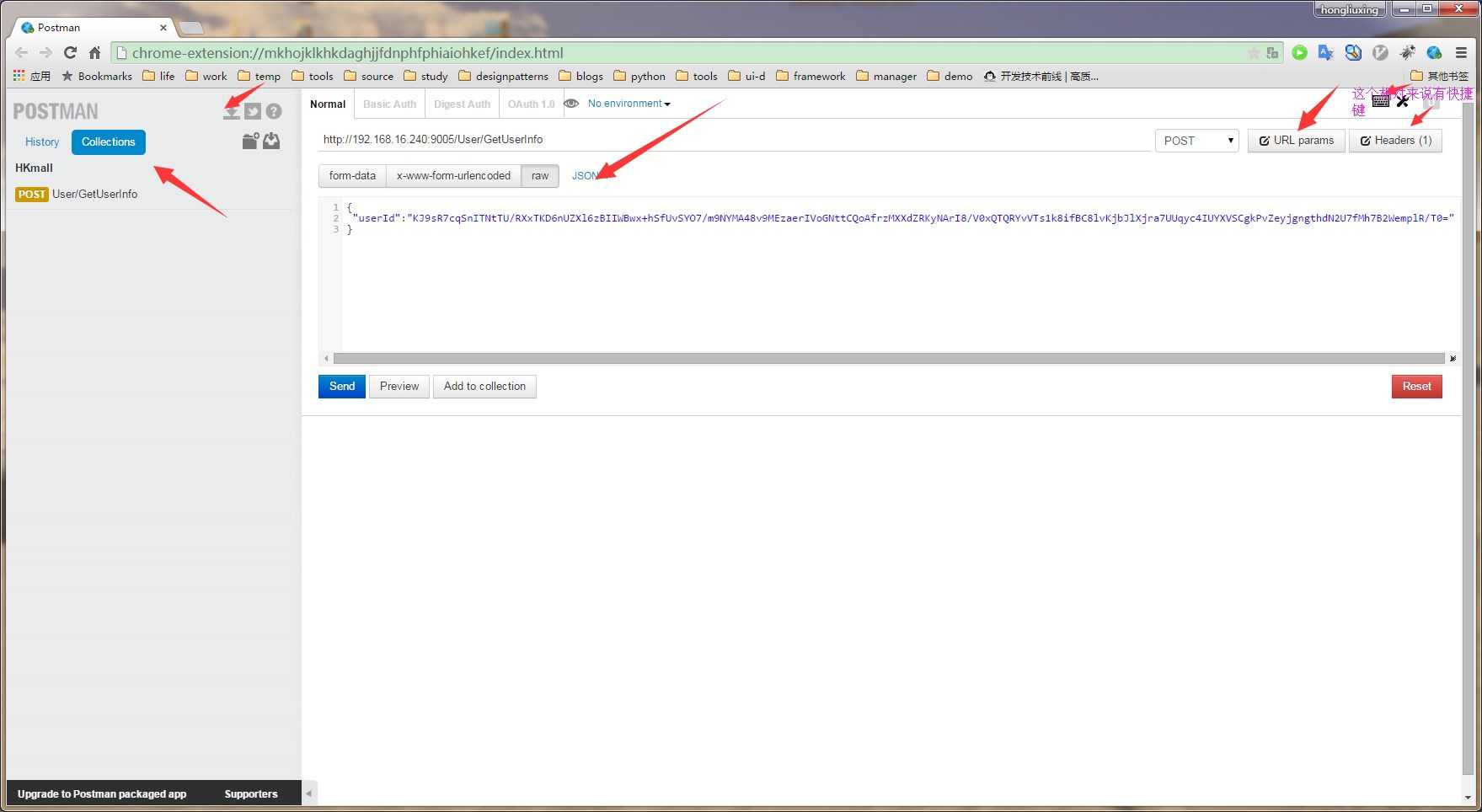The width and height of the screenshot is (1482, 812).
Task: Open the Supporters link
Action: click(251, 794)
